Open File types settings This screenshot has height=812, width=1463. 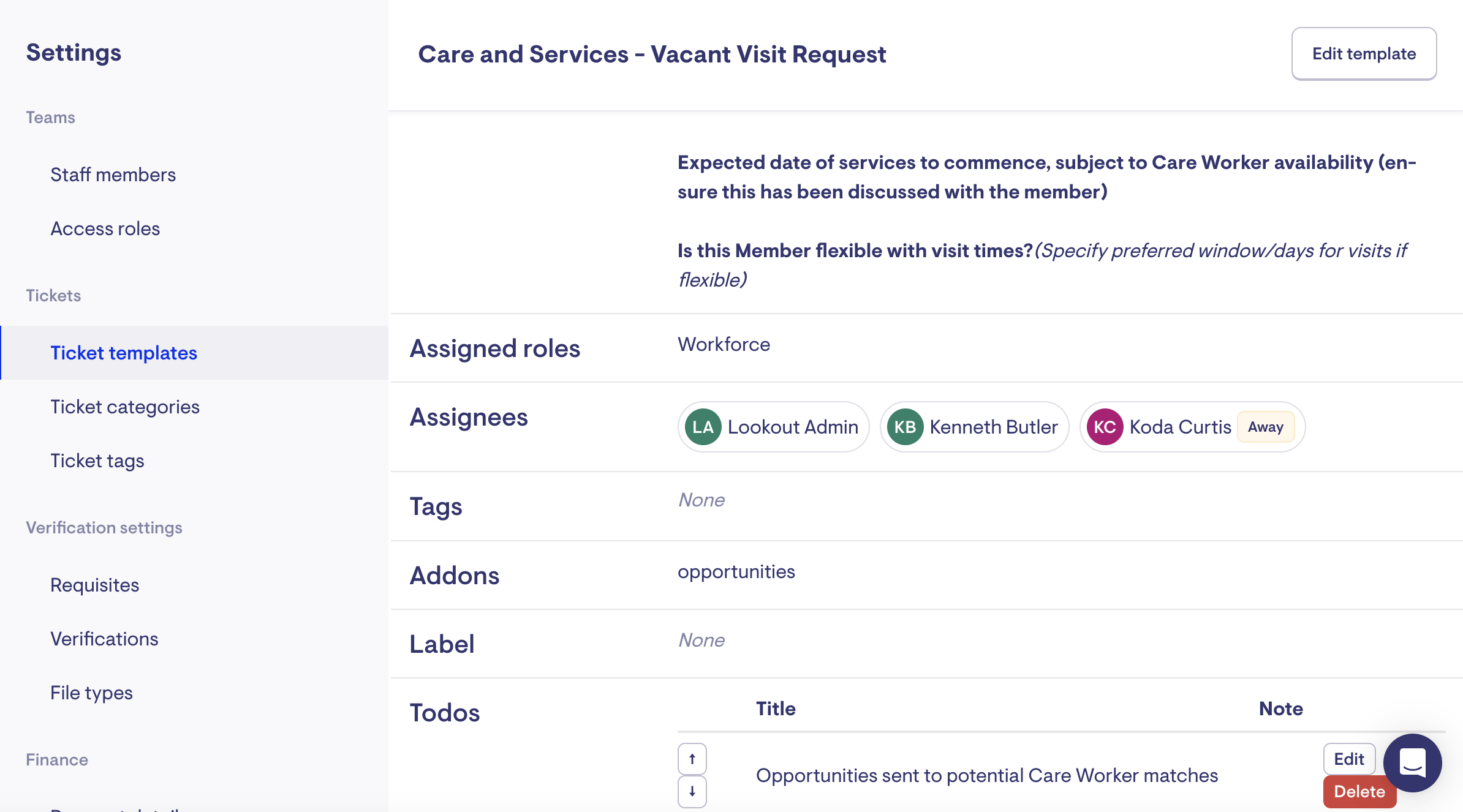(92, 693)
